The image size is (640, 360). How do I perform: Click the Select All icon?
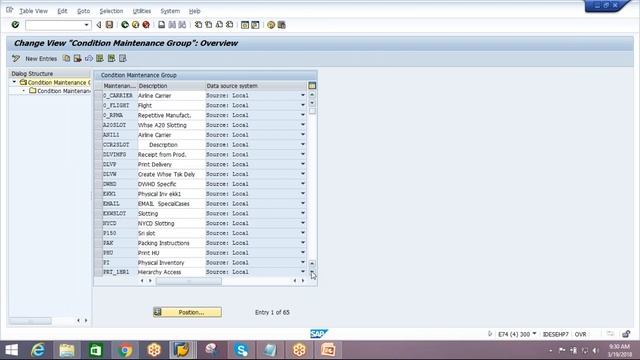tap(100, 58)
